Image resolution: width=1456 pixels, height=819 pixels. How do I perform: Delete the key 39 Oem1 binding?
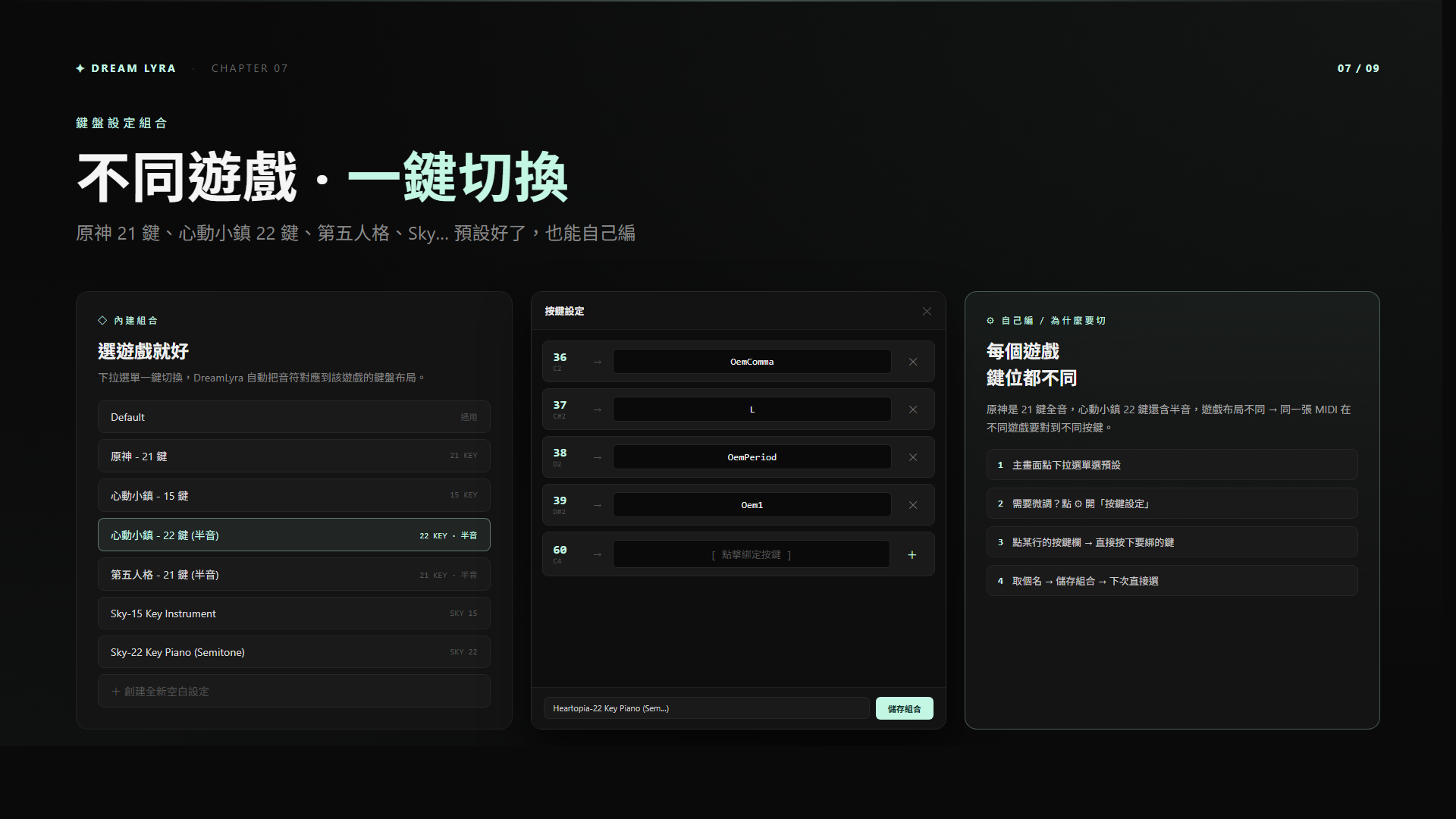[x=913, y=505]
